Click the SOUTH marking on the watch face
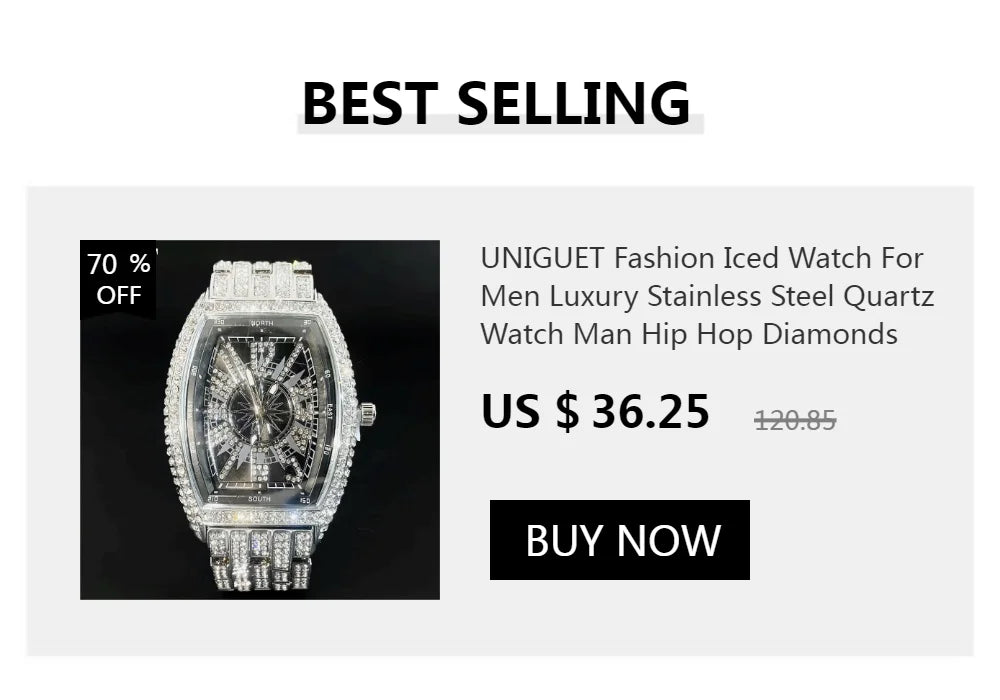Image resolution: width=1000 pixels, height=700 pixels. click(x=260, y=499)
